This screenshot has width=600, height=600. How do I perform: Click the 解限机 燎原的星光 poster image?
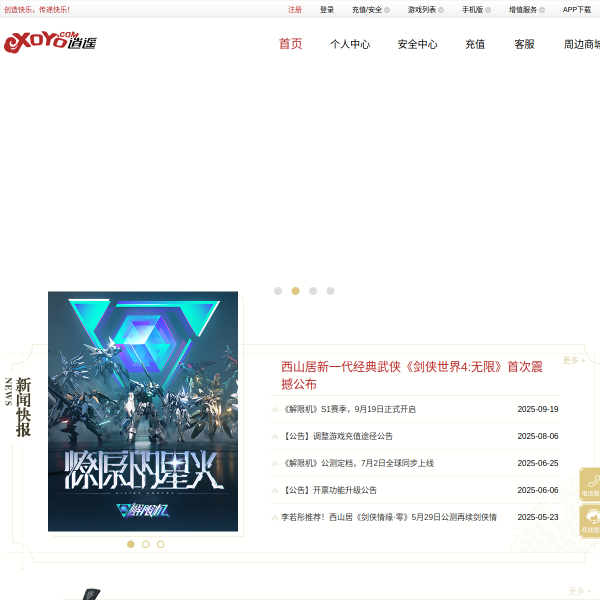(x=143, y=411)
